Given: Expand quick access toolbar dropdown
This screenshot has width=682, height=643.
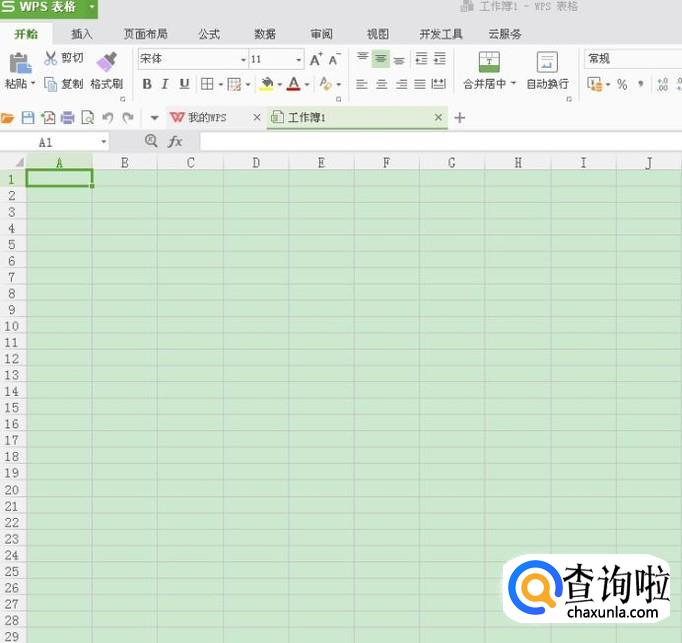Looking at the screenshot, I should [x=154, y=117].
